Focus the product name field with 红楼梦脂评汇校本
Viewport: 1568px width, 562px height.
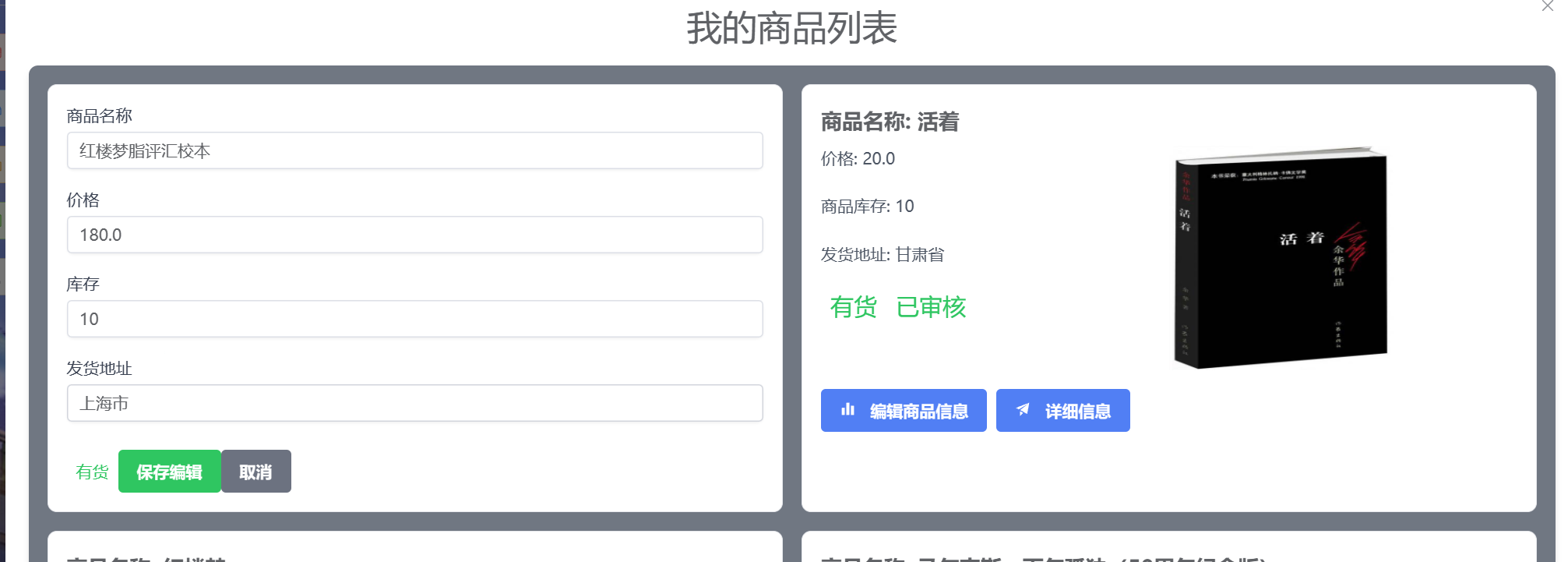point(414,150)
